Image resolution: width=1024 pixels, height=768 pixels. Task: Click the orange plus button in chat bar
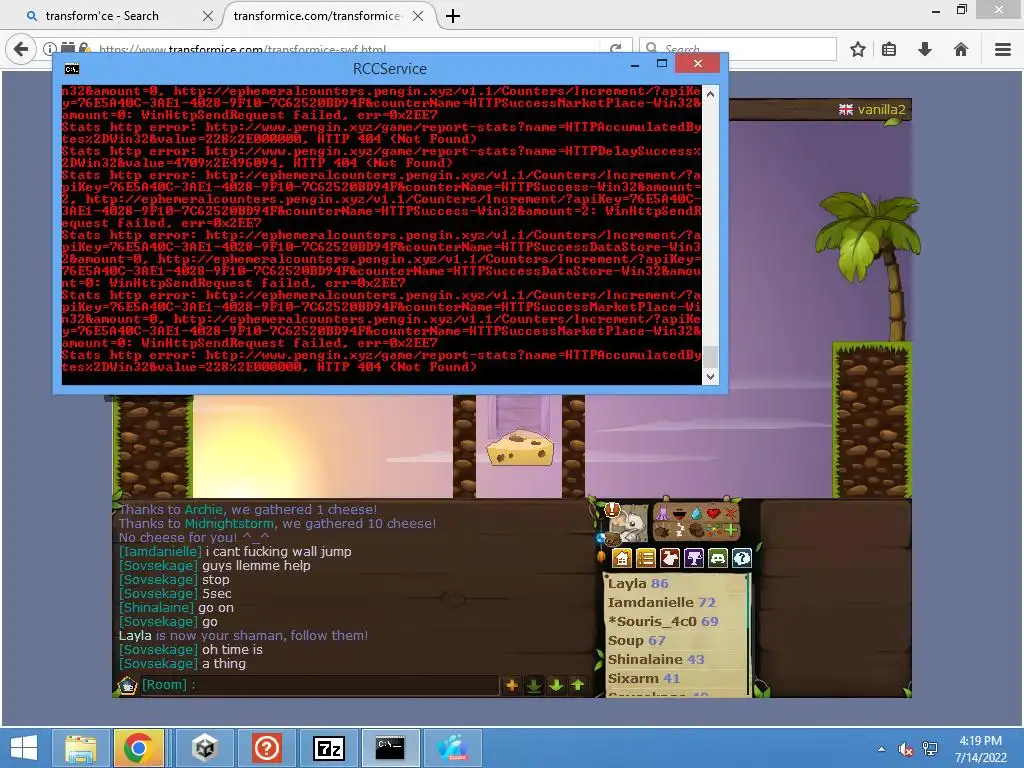(512, 685)
